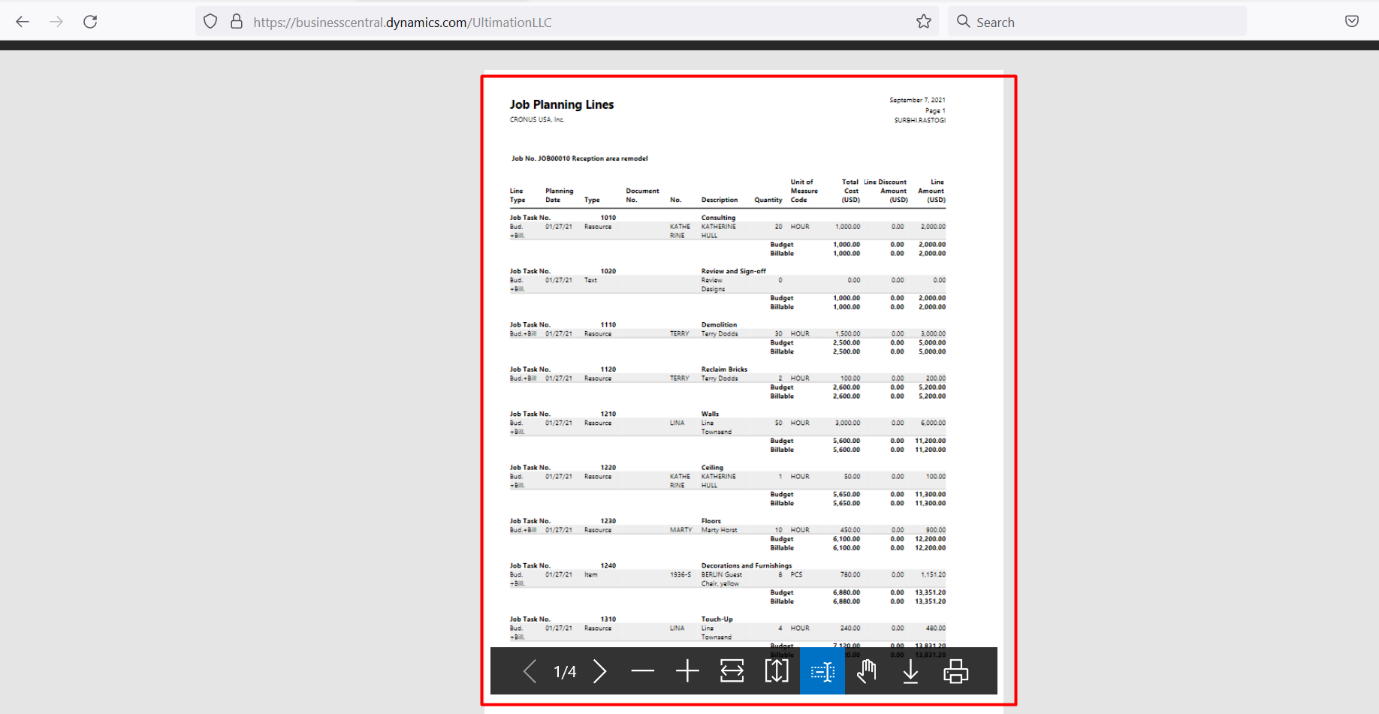Image resolution: width=1379 pixels, height=714 pixels.
Task: Download the Job Planning Lines report
Action: tap(910, 671)
